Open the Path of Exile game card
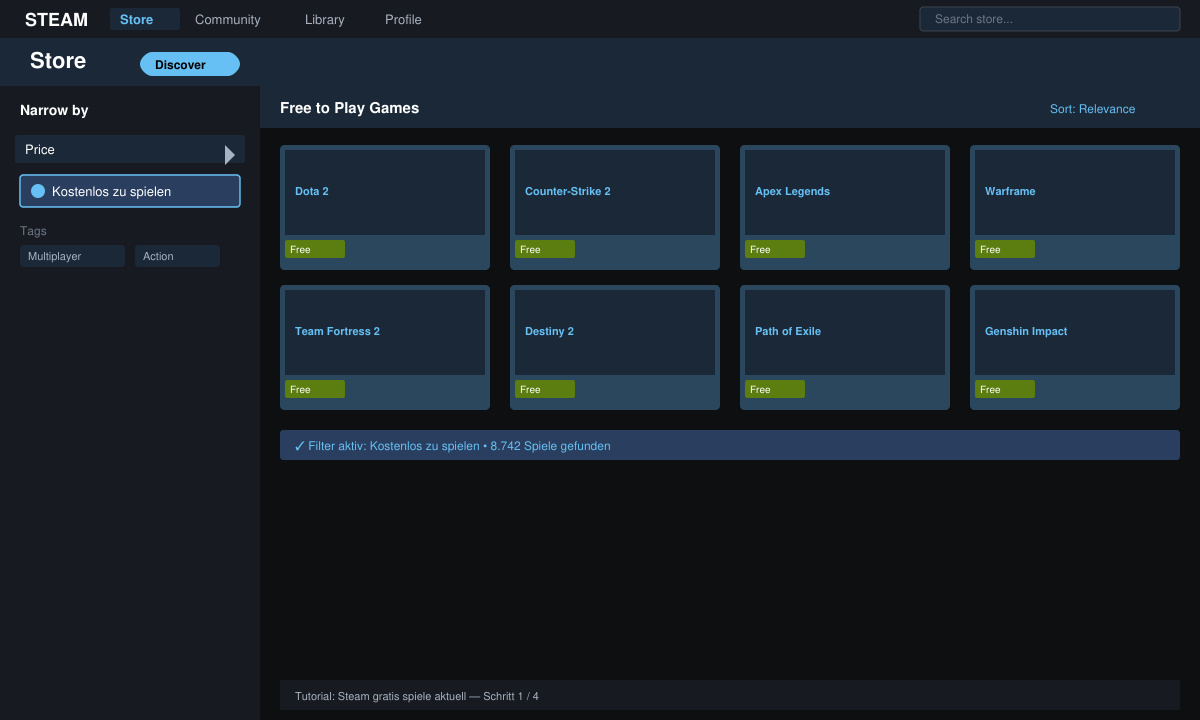 pyautogui.click(x=845, y=347)
